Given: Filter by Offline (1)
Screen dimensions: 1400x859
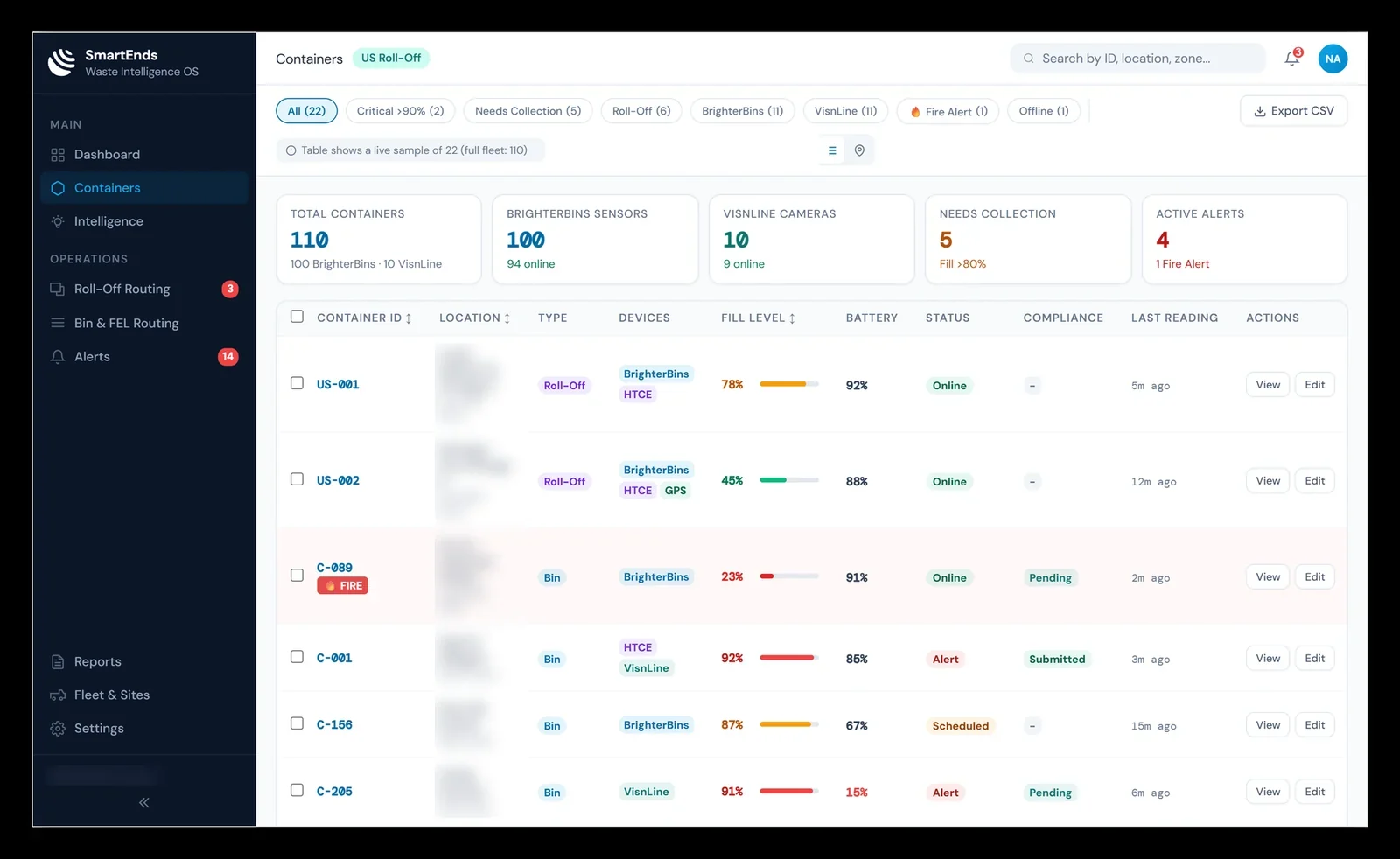Looking at the screenshot, I should [x=1044, y=111].
